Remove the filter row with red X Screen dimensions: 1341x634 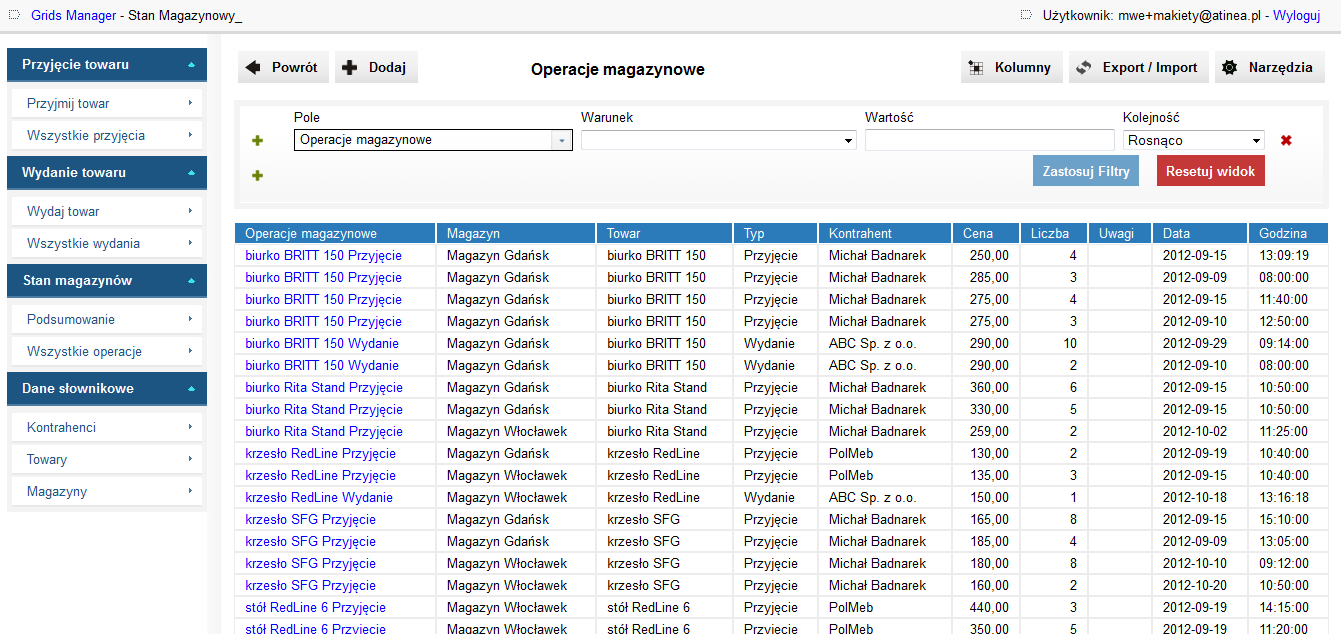click(1286, 140)
